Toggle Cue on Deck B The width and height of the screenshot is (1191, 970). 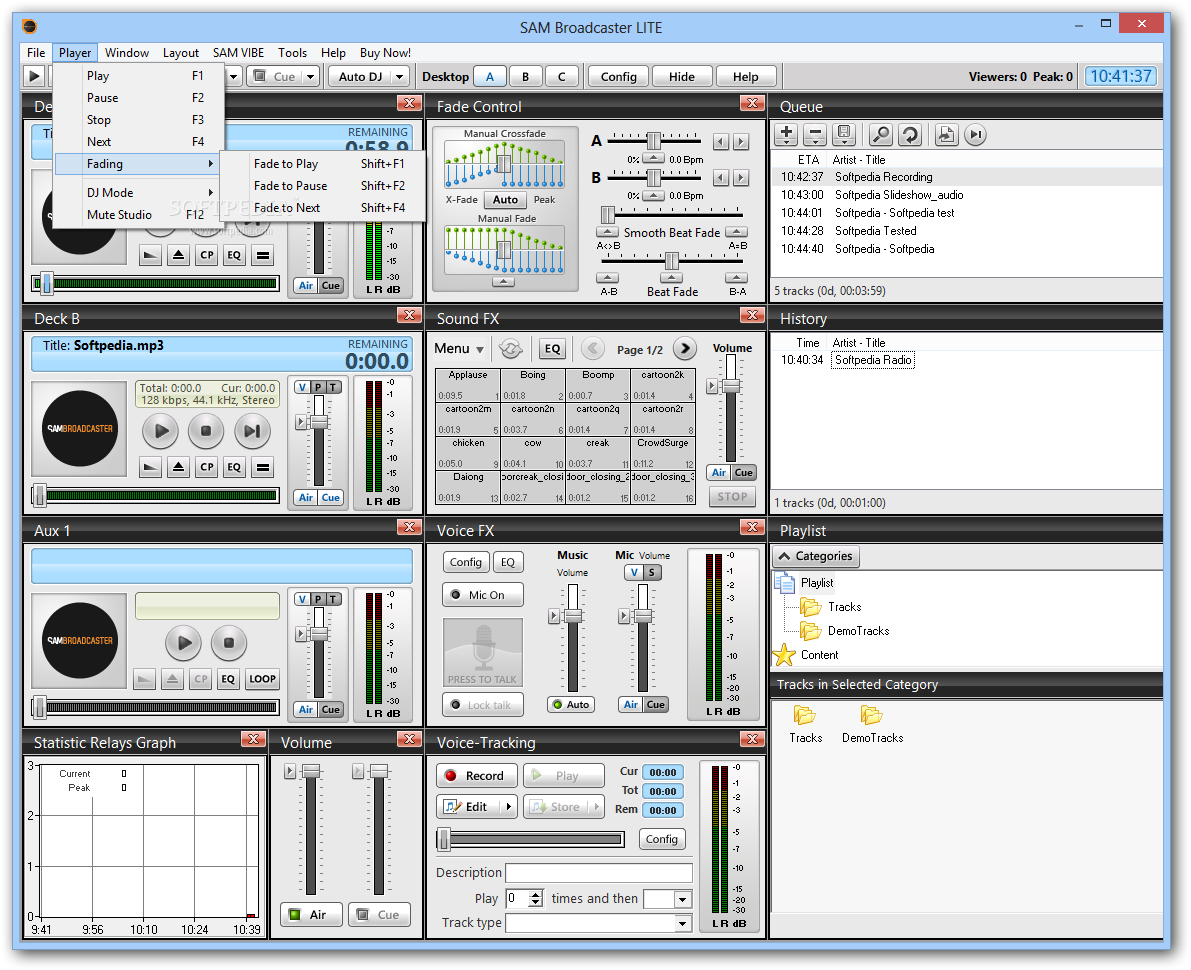pos(330,498)
